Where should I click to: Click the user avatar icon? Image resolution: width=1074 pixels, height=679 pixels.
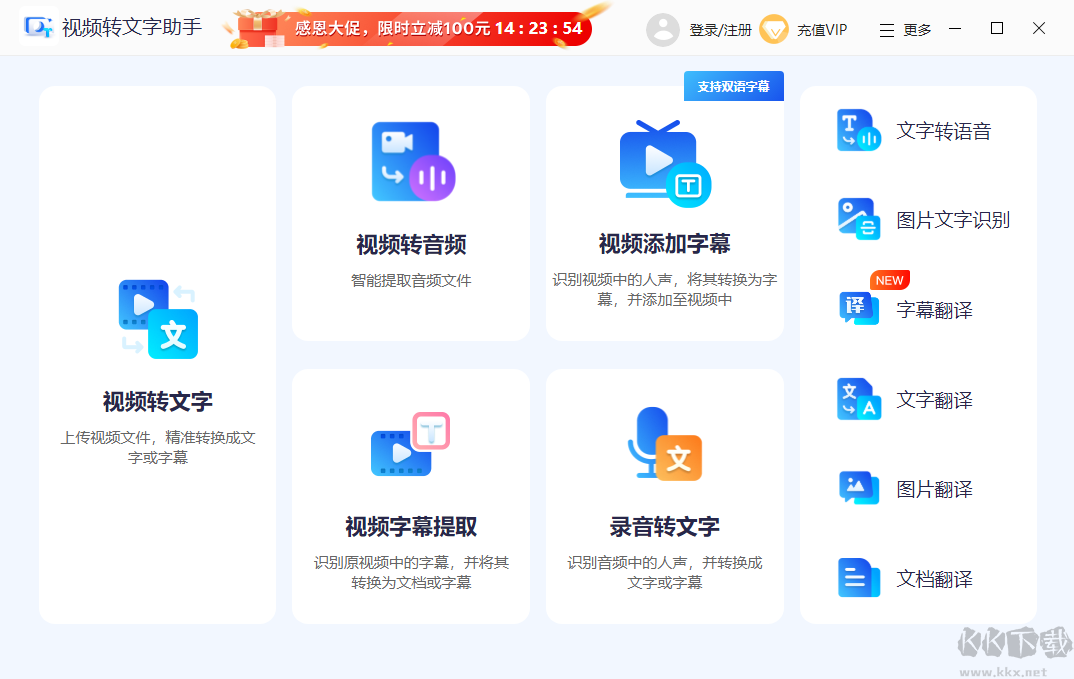(x=663, y=29)
